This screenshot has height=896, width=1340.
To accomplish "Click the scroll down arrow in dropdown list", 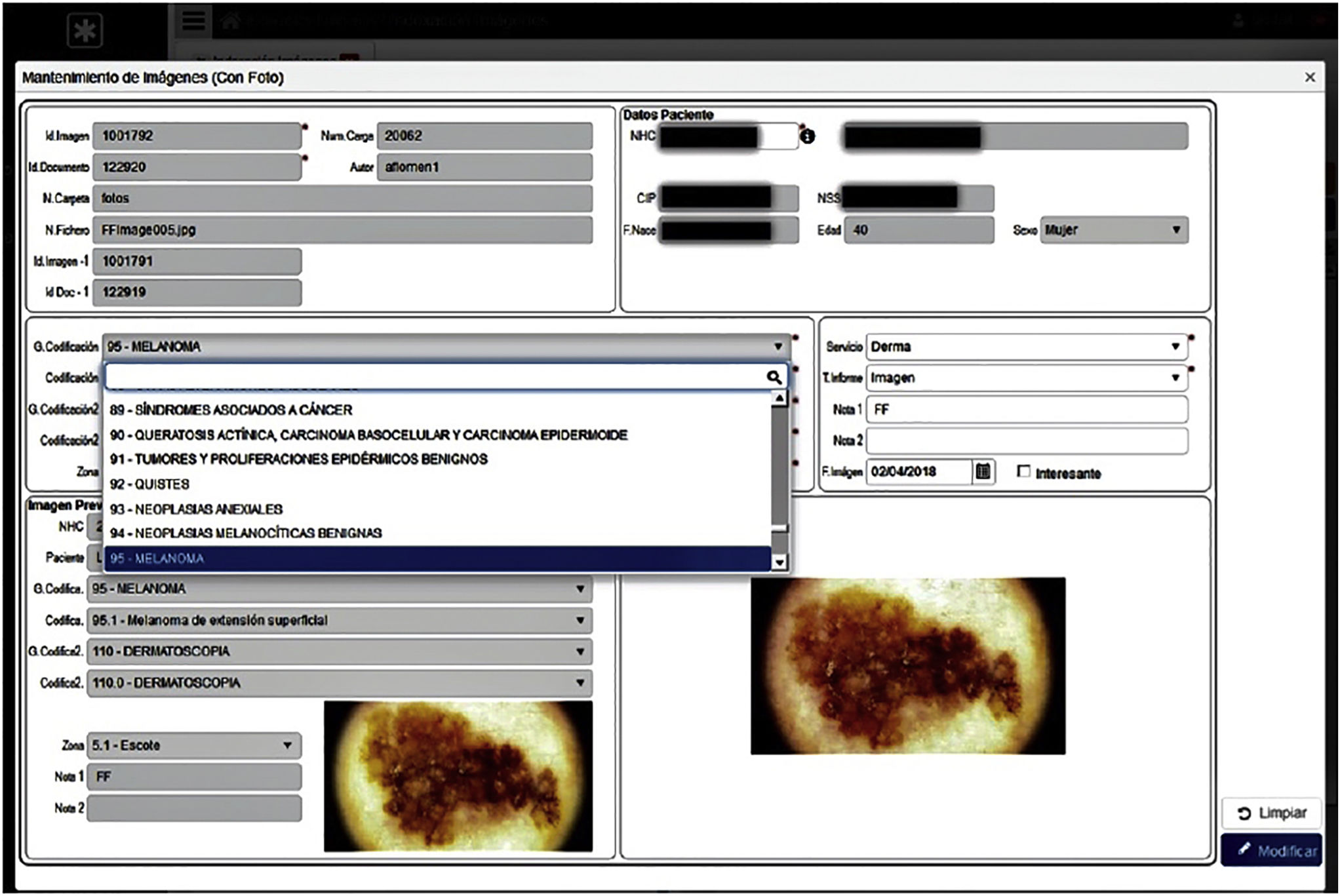I will click(x=779, y=562).
